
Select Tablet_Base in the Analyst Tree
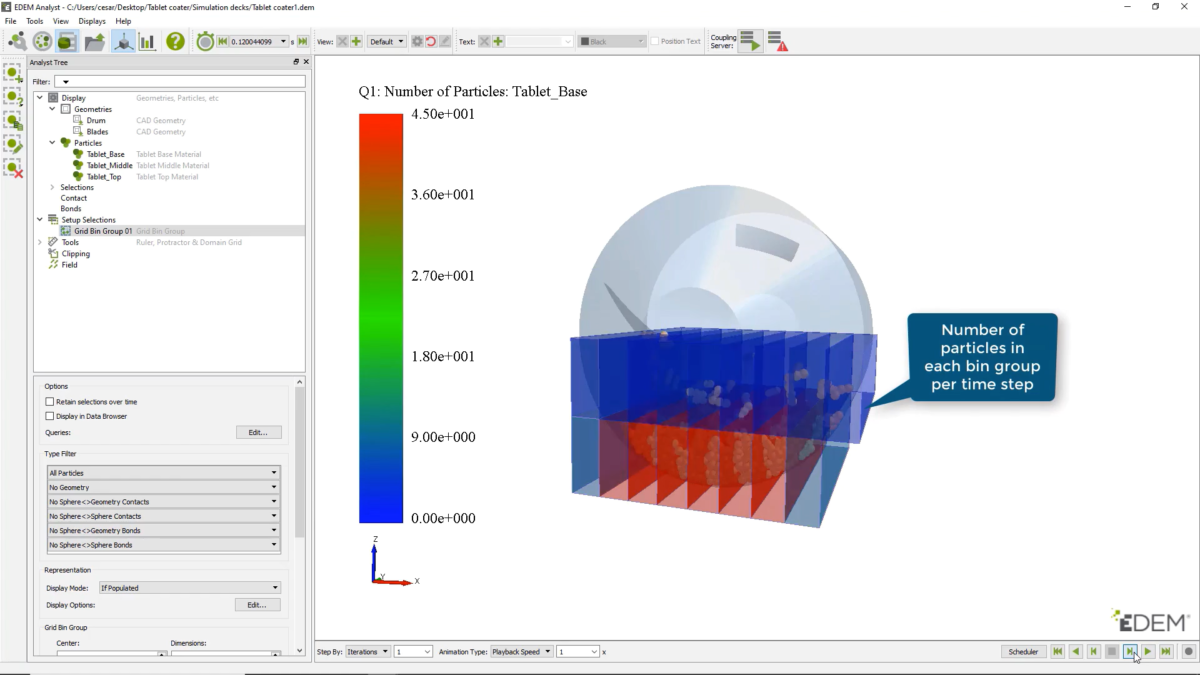tap(105, 154)
